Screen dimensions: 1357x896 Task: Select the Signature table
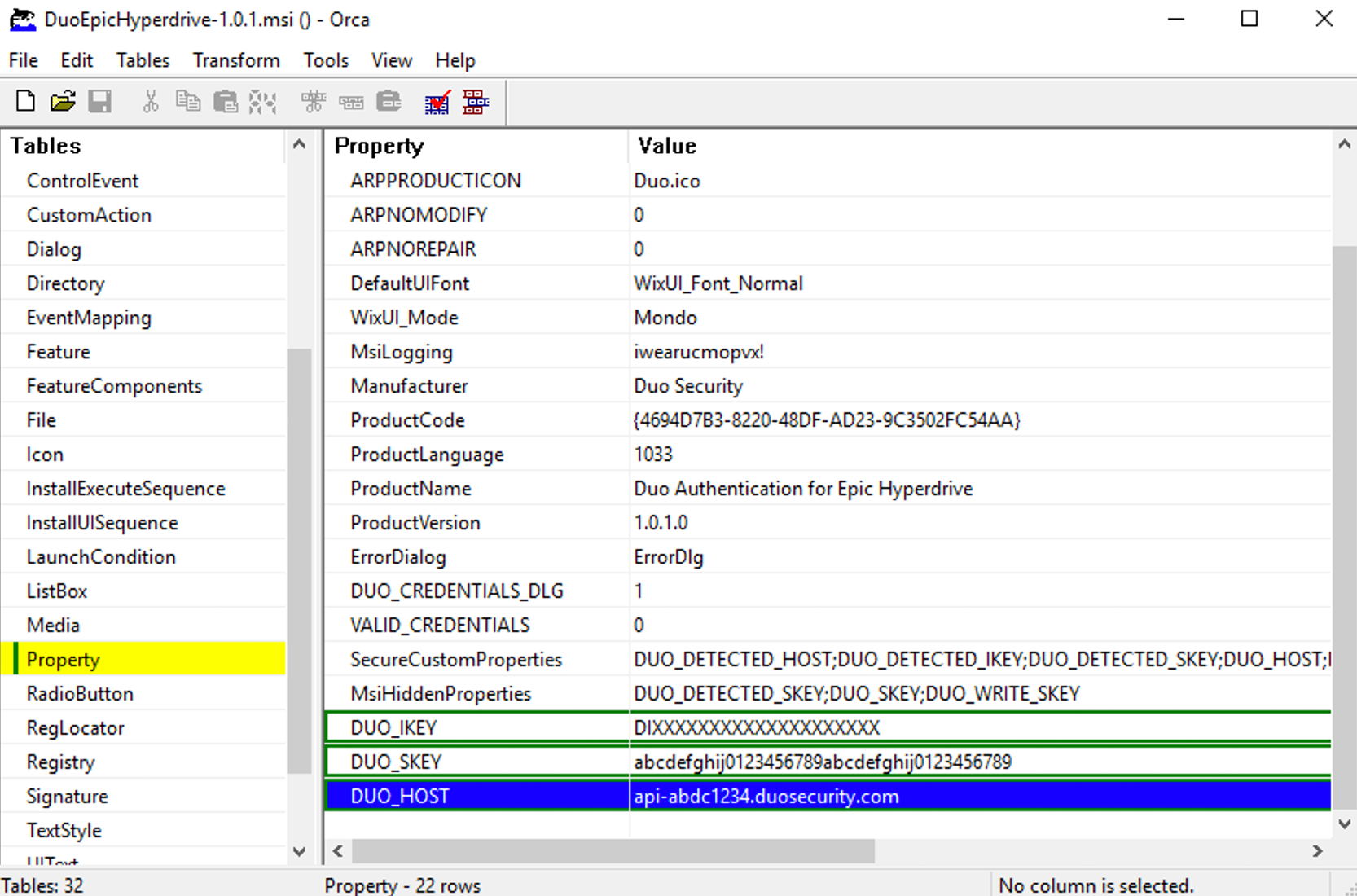pyautogui.click(x=67, y=797)
